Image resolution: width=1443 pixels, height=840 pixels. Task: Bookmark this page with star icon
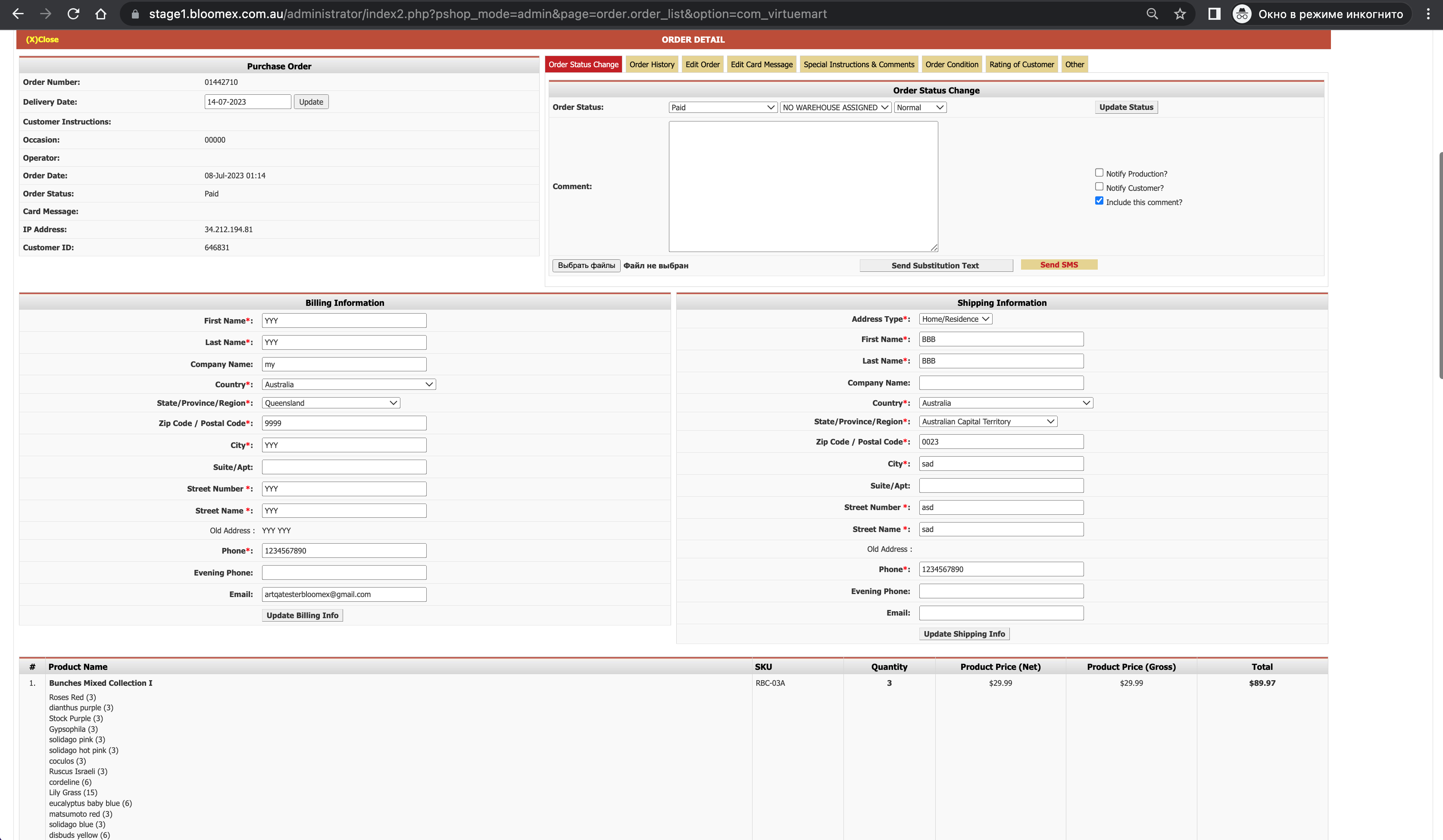(1180, 14)
